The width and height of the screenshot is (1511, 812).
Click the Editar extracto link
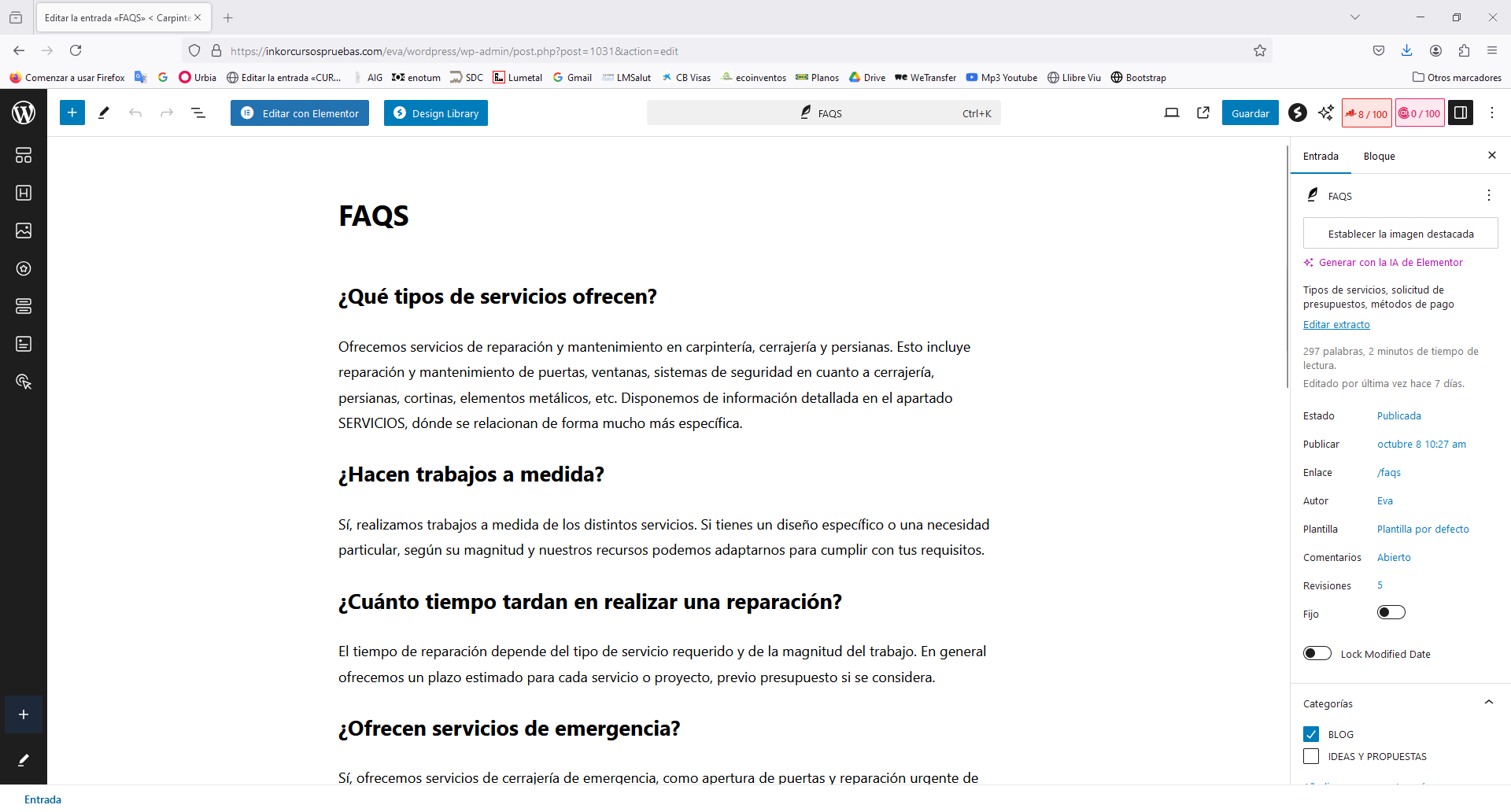click(x=1336, y=325)
